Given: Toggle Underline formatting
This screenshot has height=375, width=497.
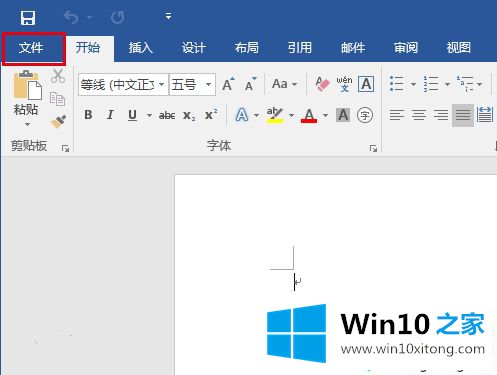Looking at the screenshot, I should point(132,115).
